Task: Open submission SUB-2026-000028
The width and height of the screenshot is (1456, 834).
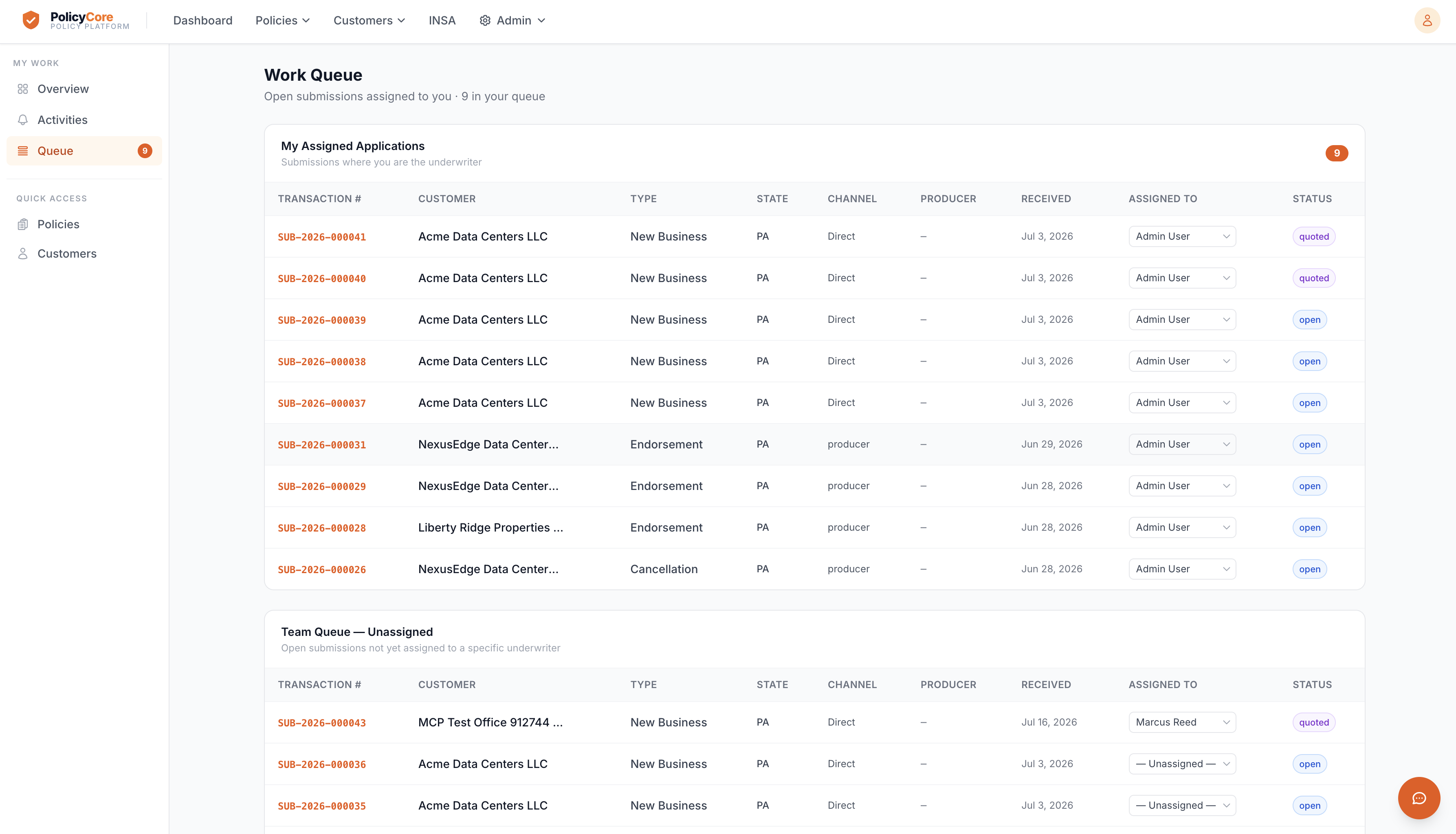Action: (x=322, y=527)
